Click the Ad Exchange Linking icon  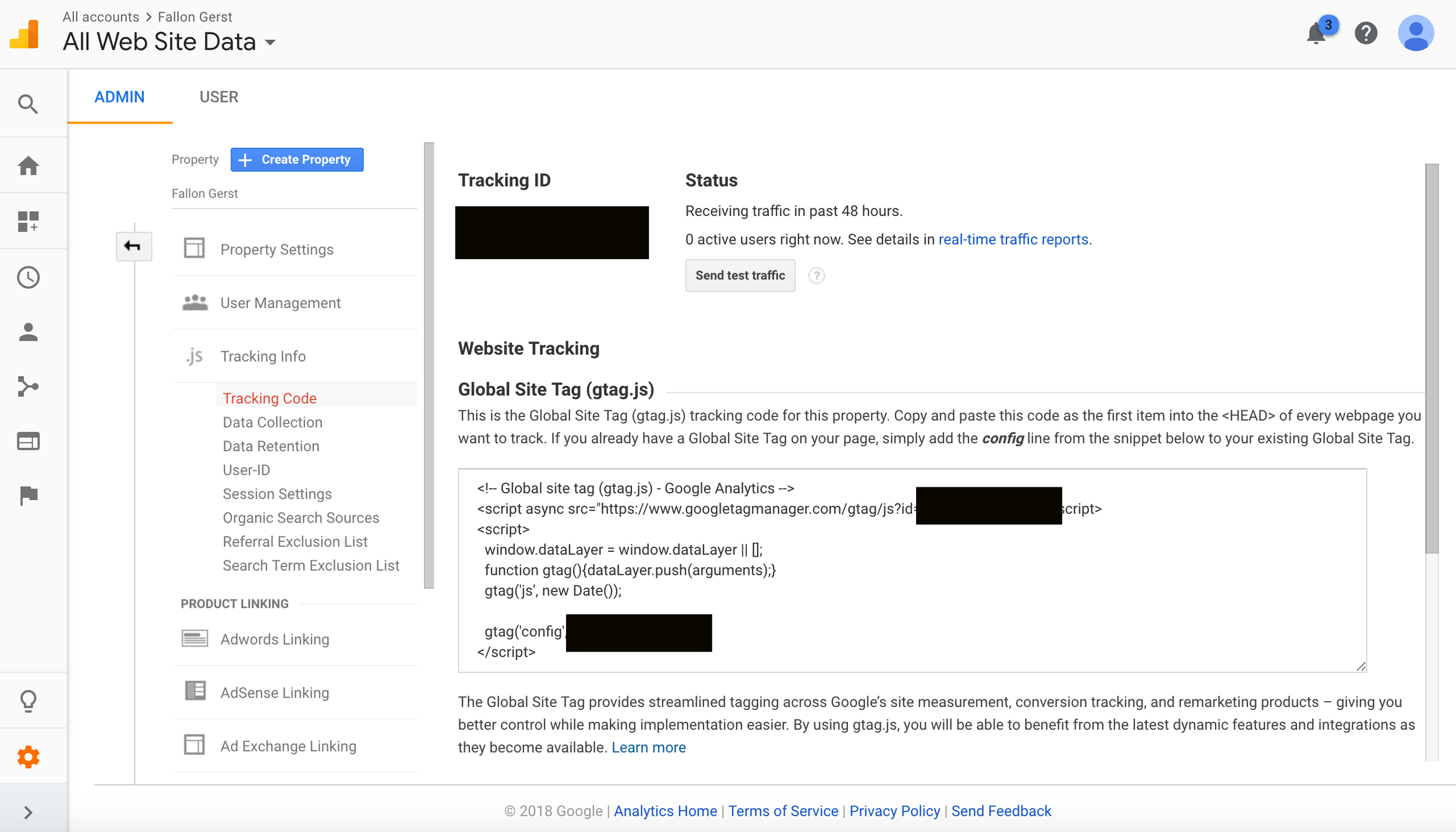[194, 745]
